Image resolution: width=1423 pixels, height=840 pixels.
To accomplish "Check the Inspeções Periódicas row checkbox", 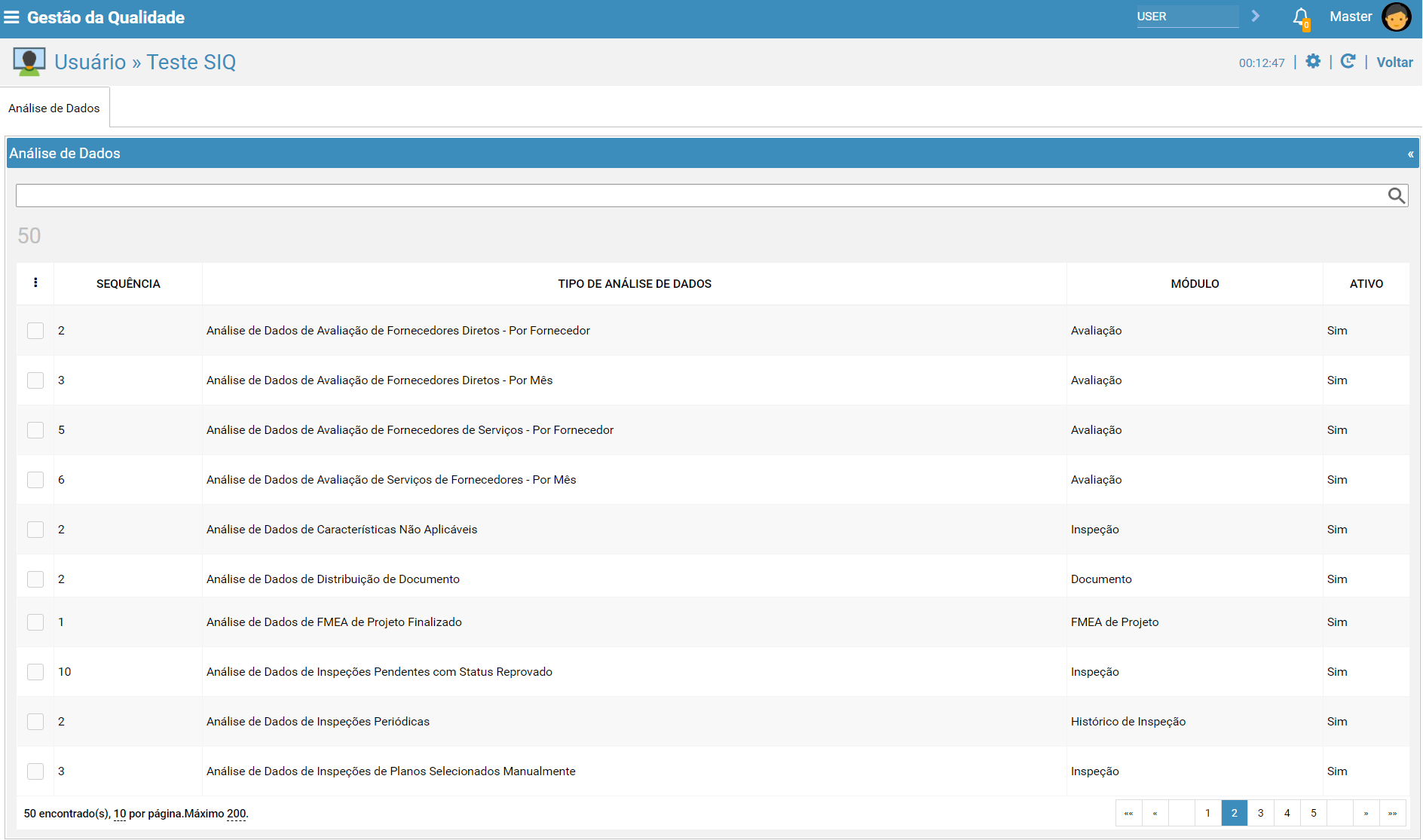I will tap(35, 722).
